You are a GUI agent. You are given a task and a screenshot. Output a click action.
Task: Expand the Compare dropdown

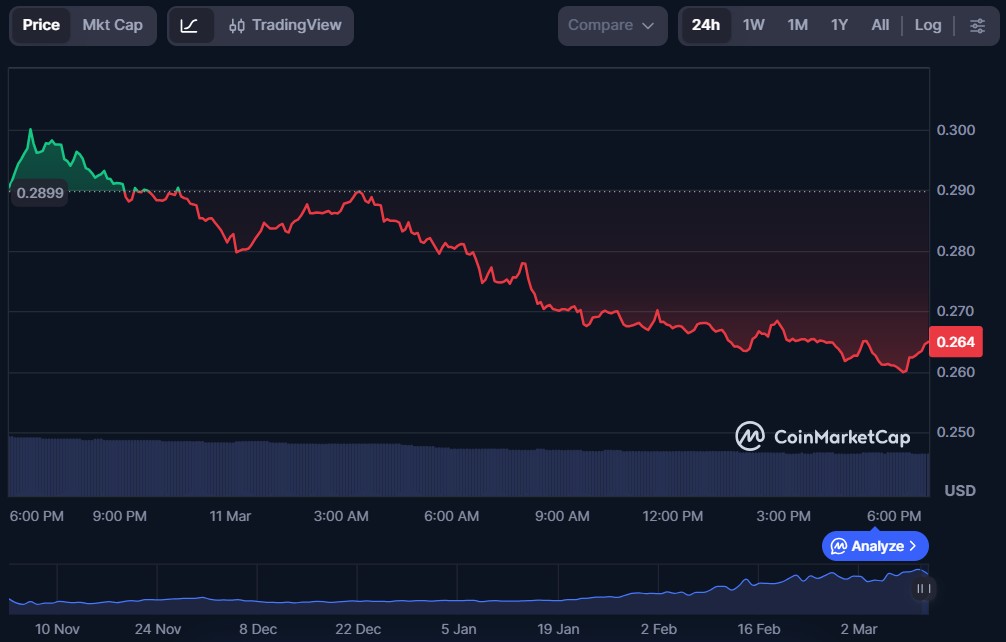pyautogui.click(x=612, y=25)
